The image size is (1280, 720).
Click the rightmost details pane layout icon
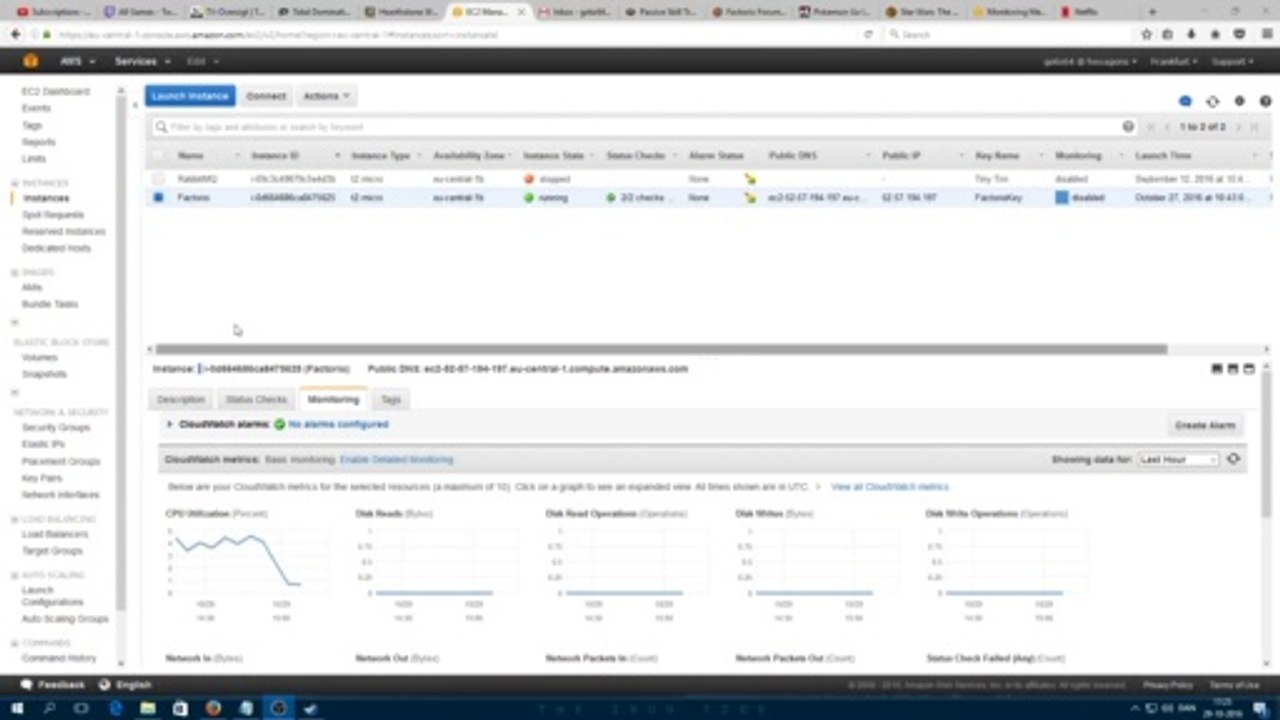[x=1249, y=369]
